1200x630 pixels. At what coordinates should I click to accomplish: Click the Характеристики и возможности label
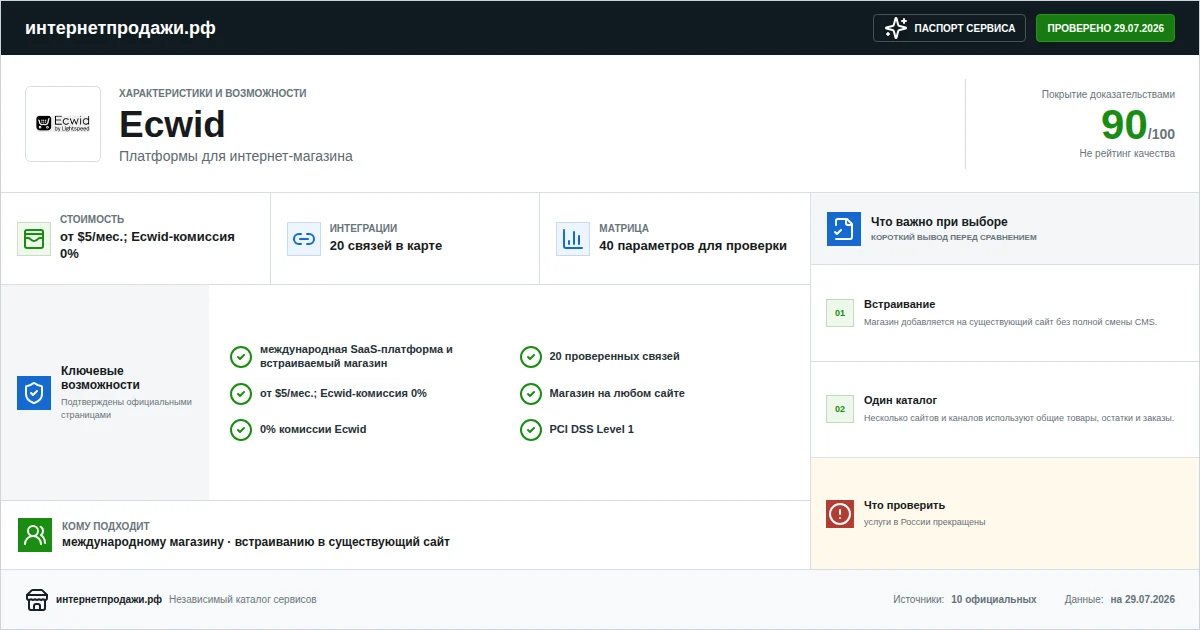(x=213, y=93)
